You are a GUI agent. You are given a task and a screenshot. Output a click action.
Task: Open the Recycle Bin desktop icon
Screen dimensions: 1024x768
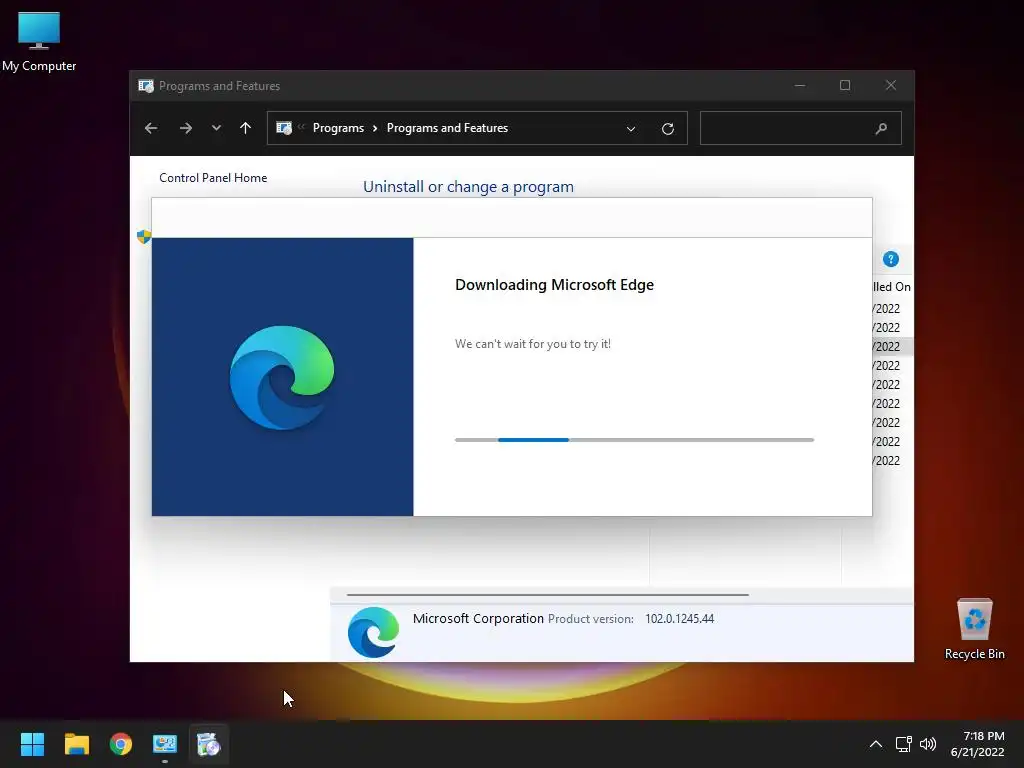point(974,630)
